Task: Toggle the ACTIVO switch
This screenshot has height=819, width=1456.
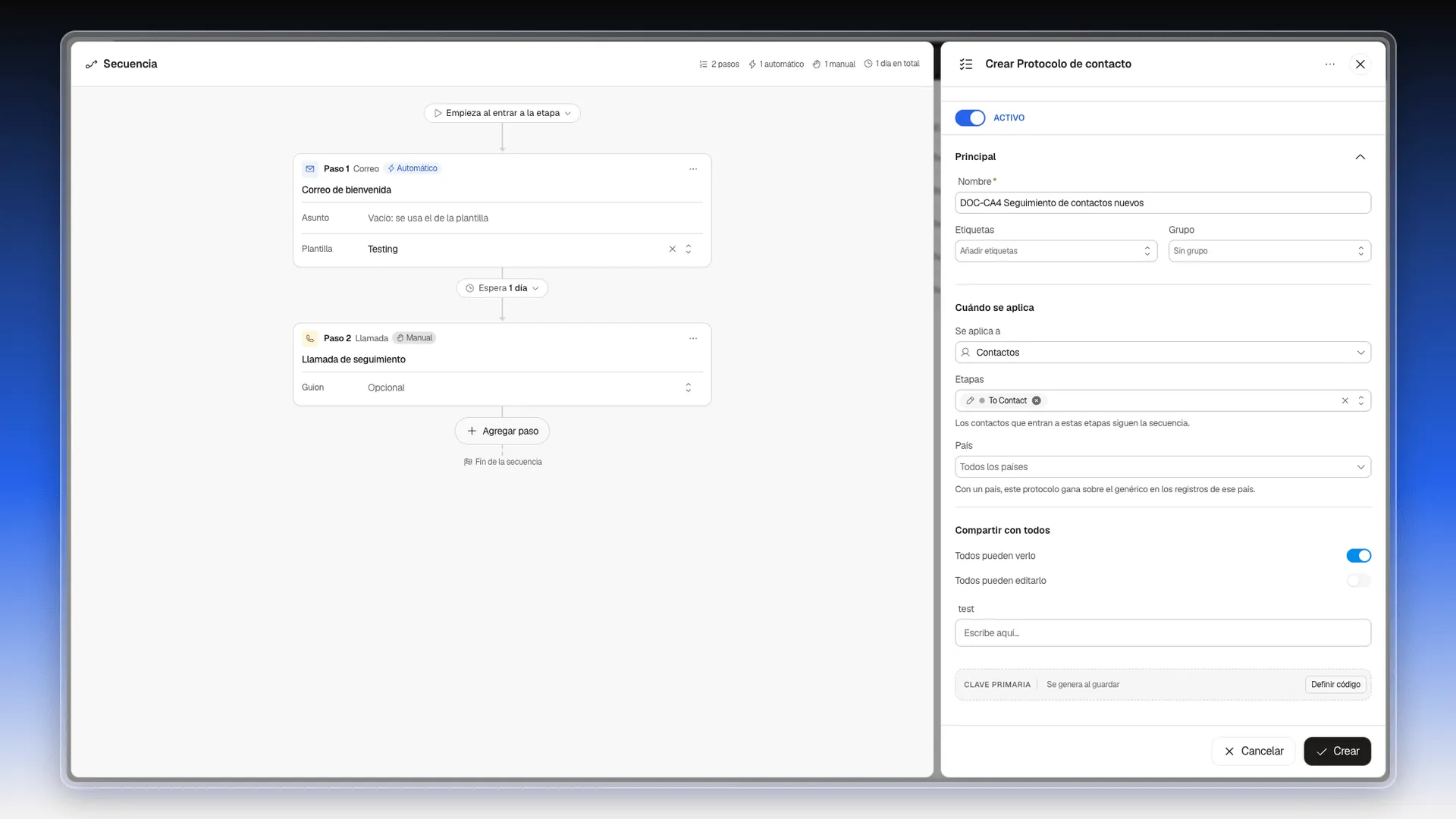Action: (x=970, y=118)
